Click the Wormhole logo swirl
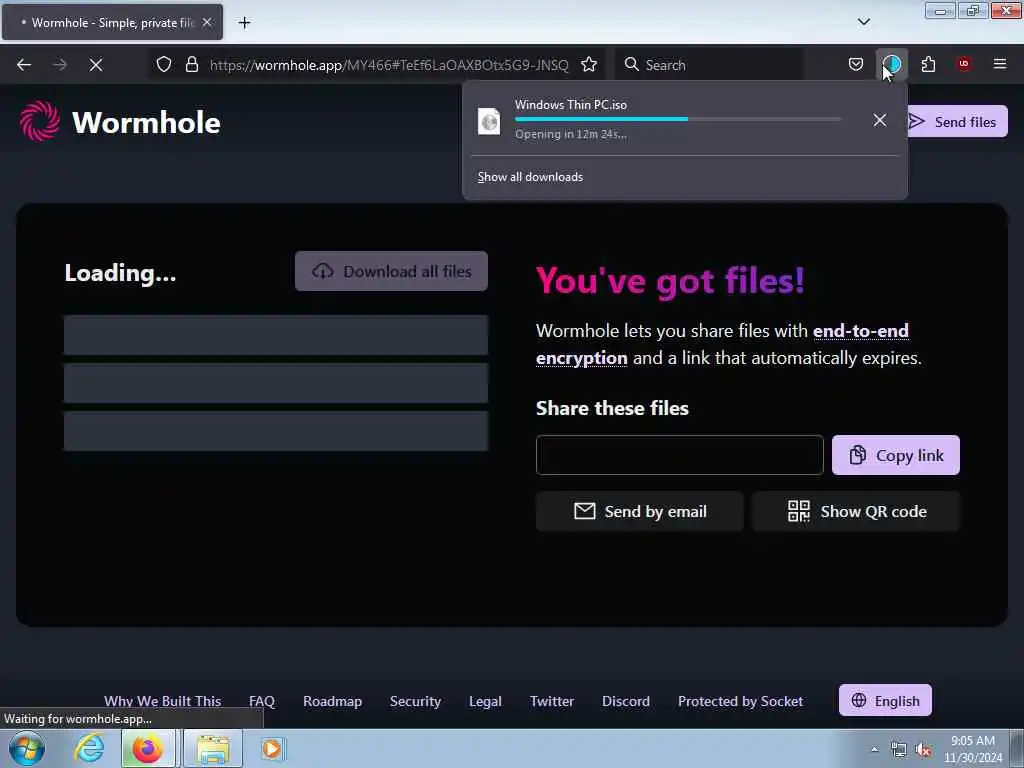 point(40,121)
